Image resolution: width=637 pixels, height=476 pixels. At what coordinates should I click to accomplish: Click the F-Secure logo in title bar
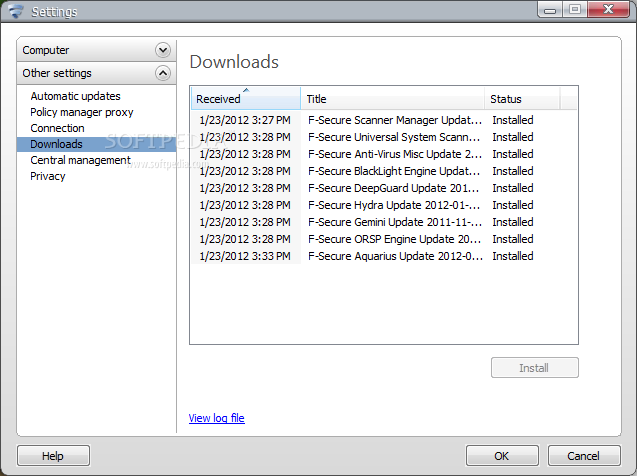pos(16,11)
